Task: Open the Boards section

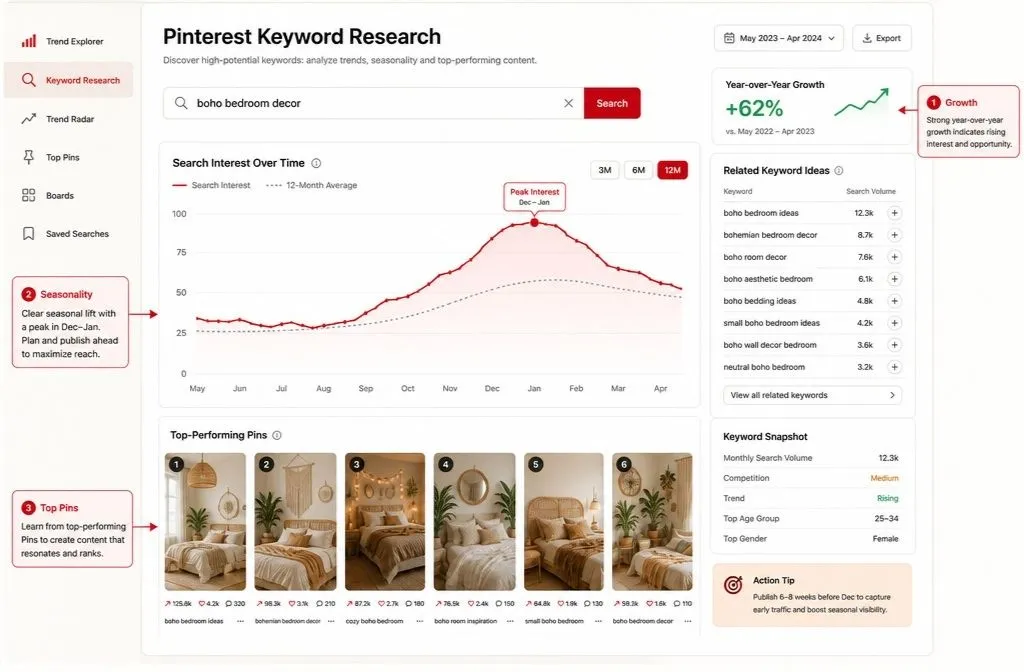Action: [x=48, y=195]
